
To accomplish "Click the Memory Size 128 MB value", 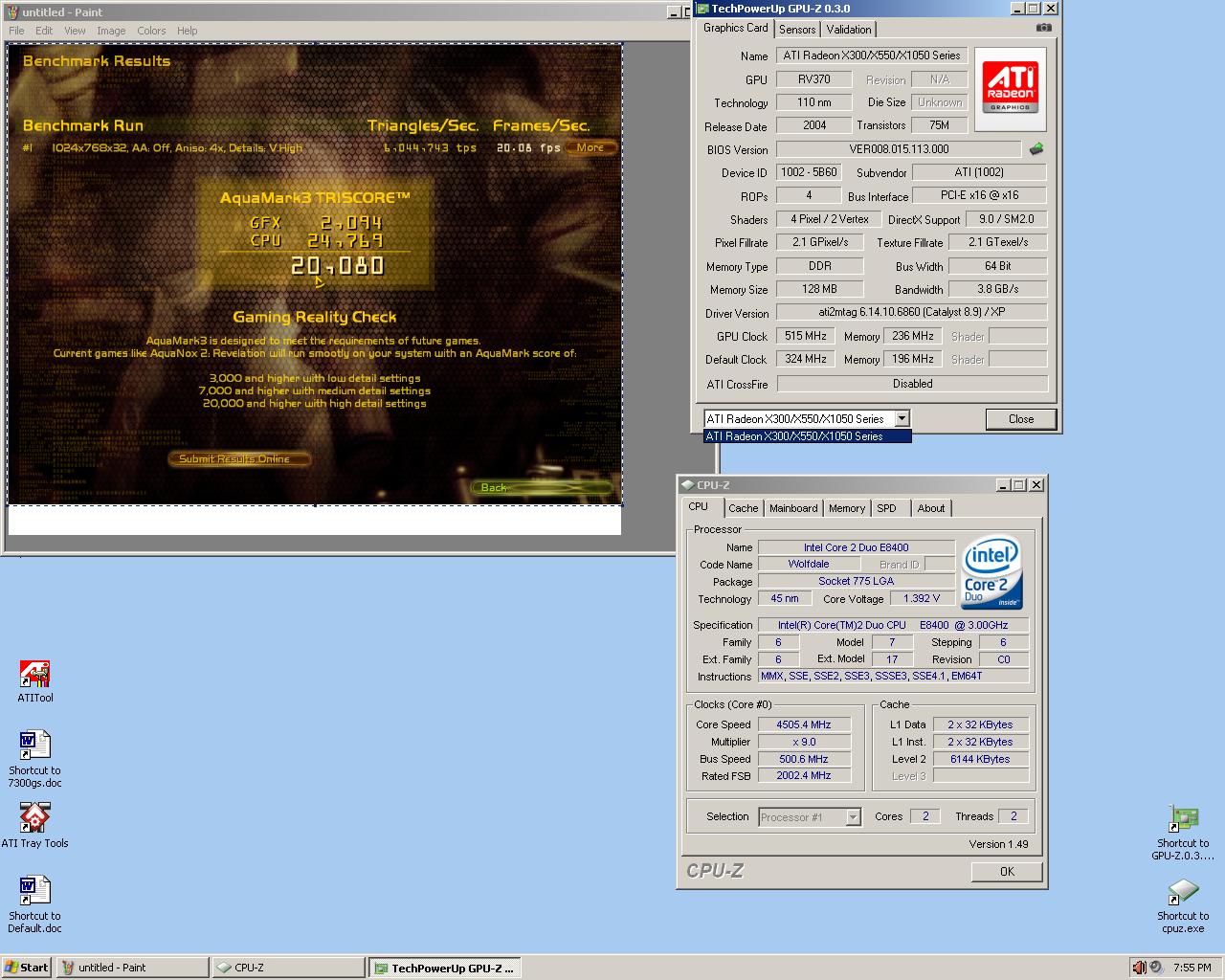I will (x=819, y=289).
